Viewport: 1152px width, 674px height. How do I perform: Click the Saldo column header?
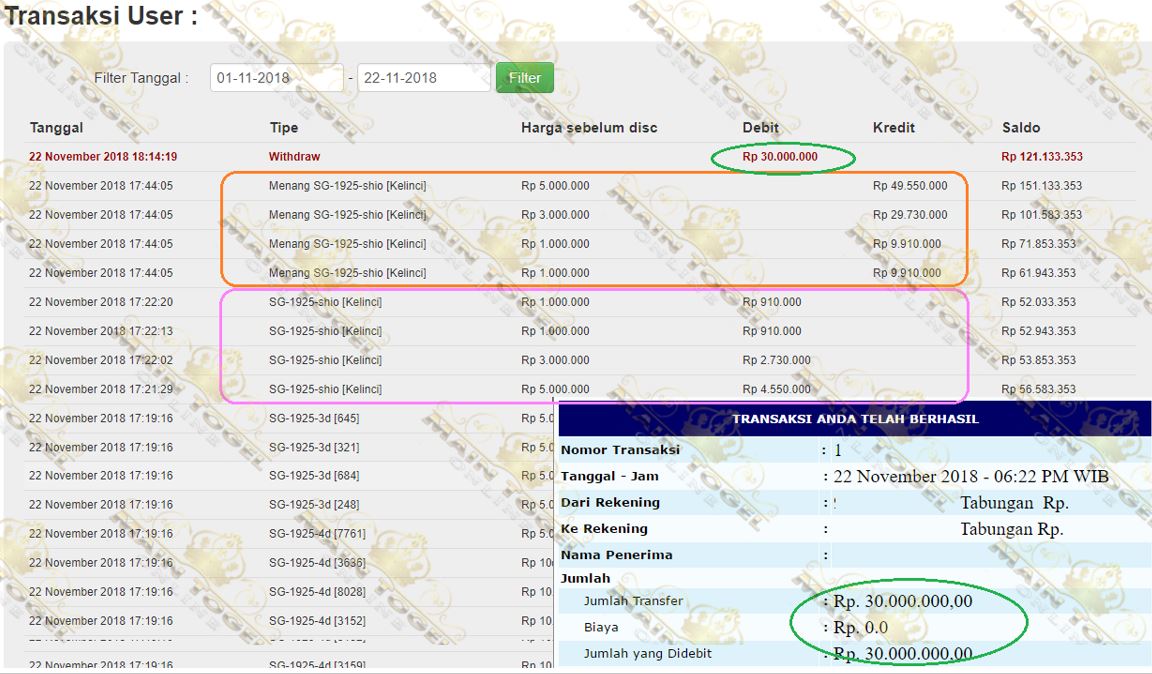click(1020, 128)
